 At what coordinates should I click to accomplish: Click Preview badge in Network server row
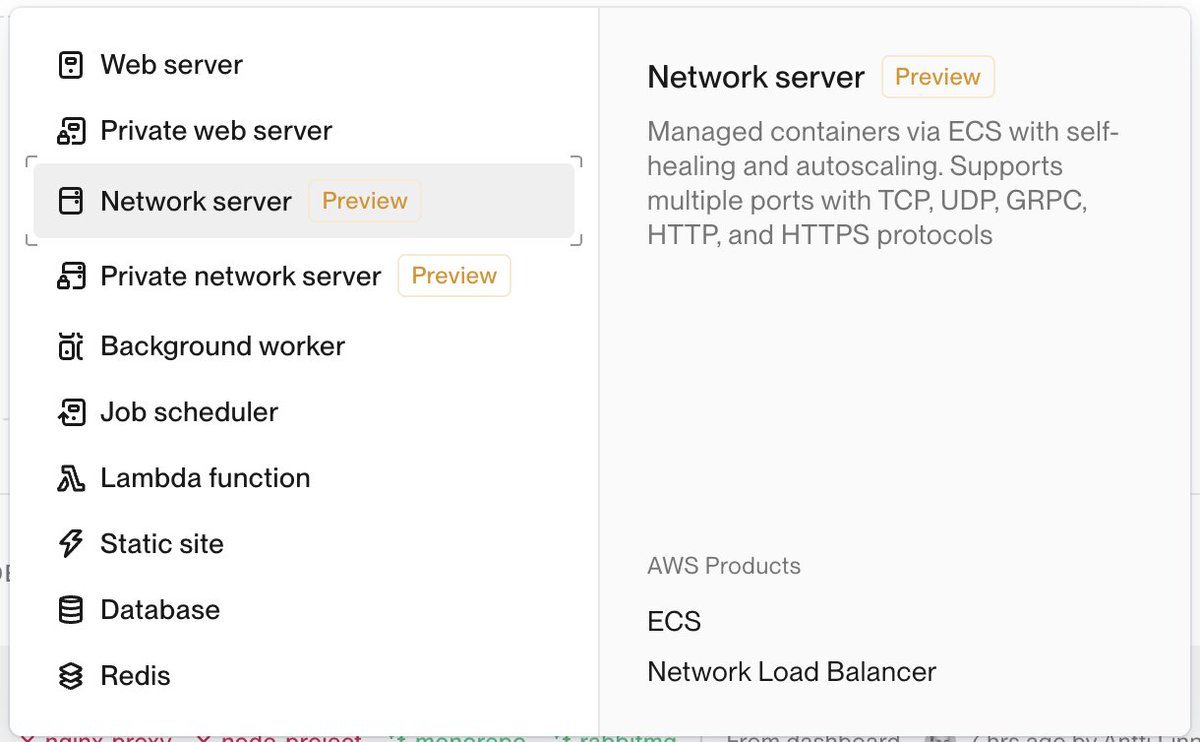point(365,201)
